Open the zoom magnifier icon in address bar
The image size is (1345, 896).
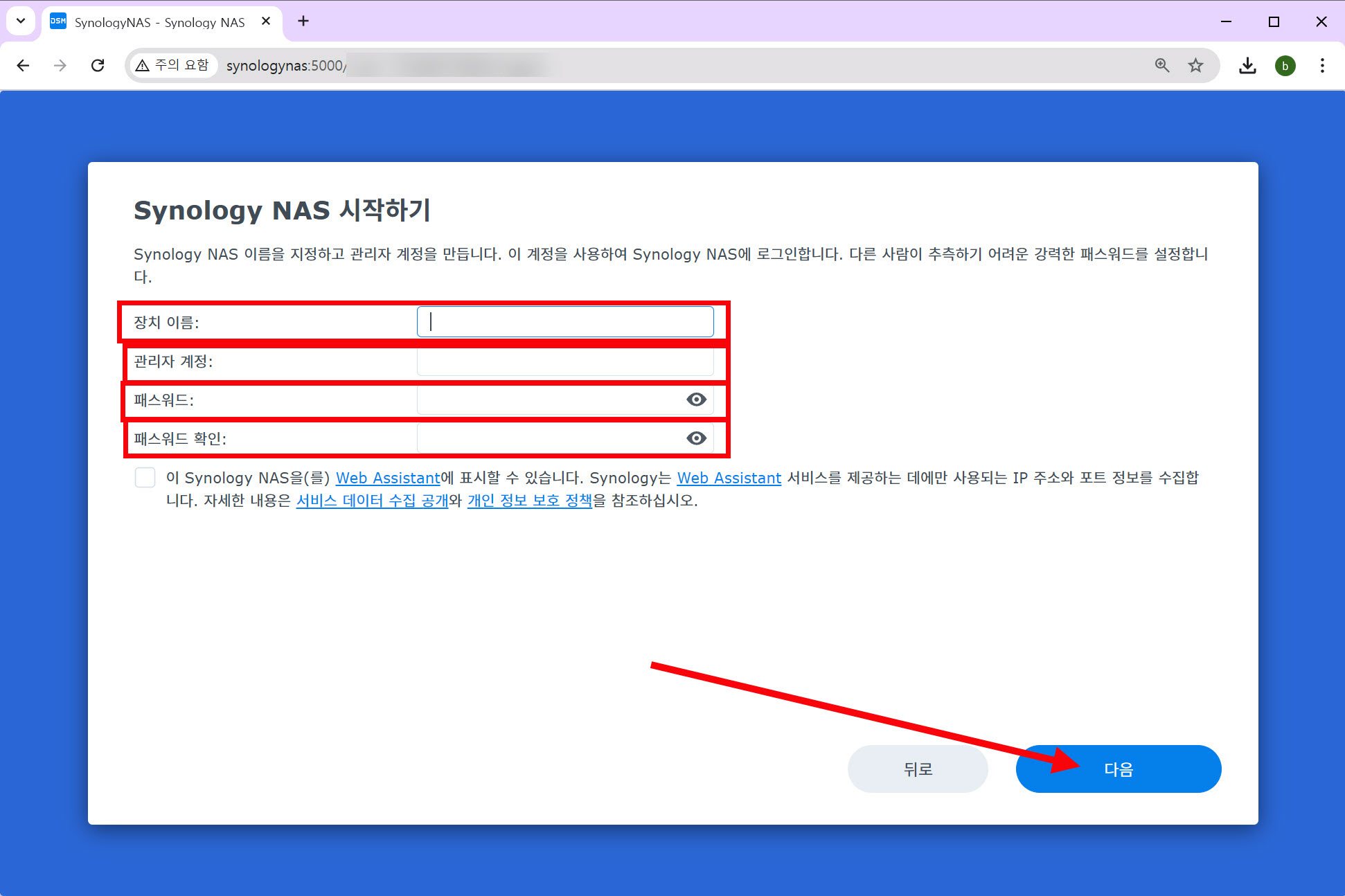[x=1162, y=66]
